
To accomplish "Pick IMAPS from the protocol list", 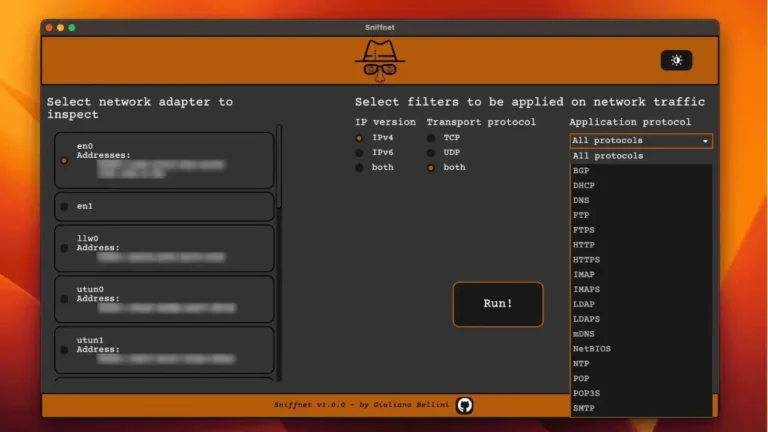I will coord(641,289).
